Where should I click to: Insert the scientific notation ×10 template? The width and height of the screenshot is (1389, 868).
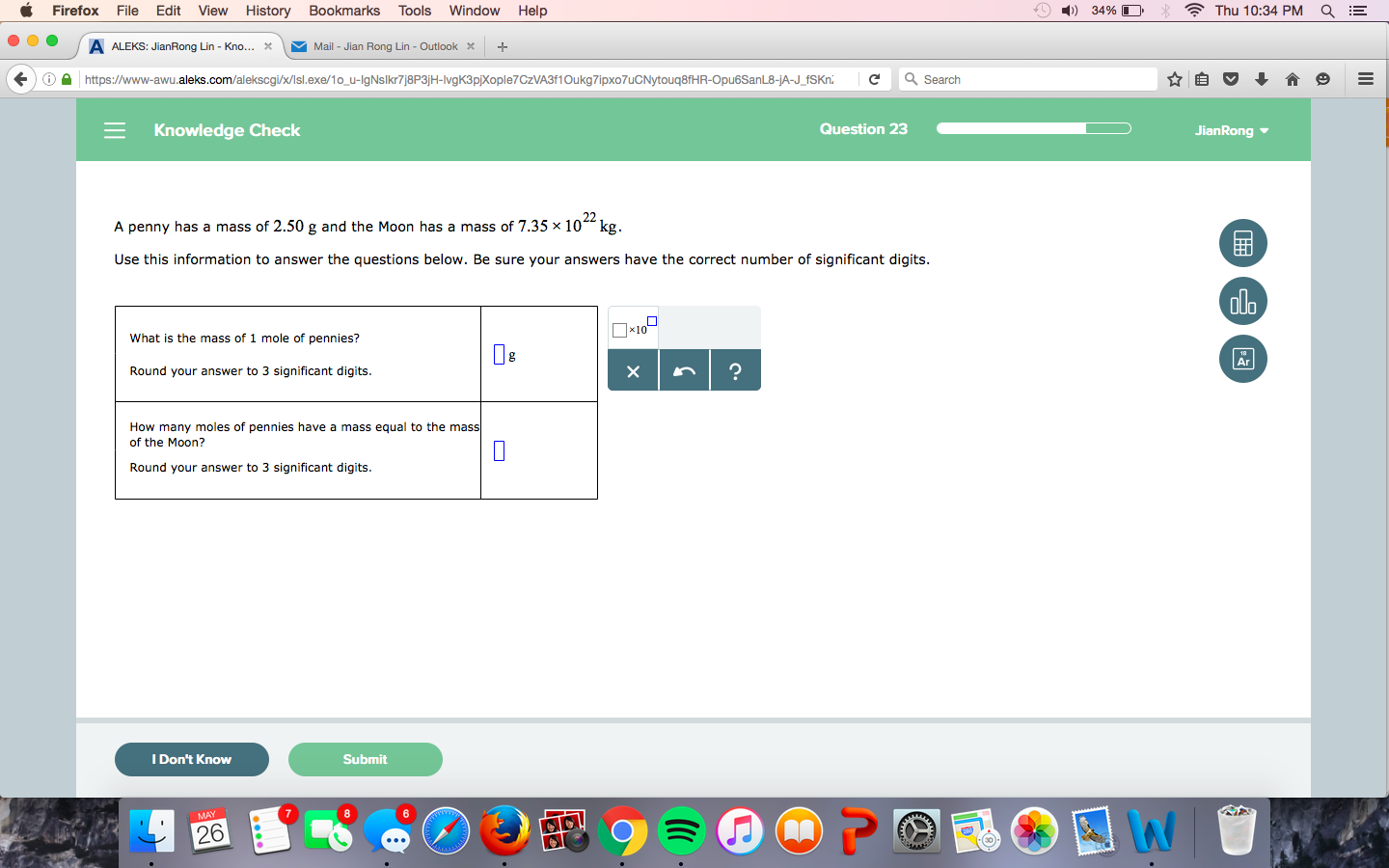(x=632, y=329)
